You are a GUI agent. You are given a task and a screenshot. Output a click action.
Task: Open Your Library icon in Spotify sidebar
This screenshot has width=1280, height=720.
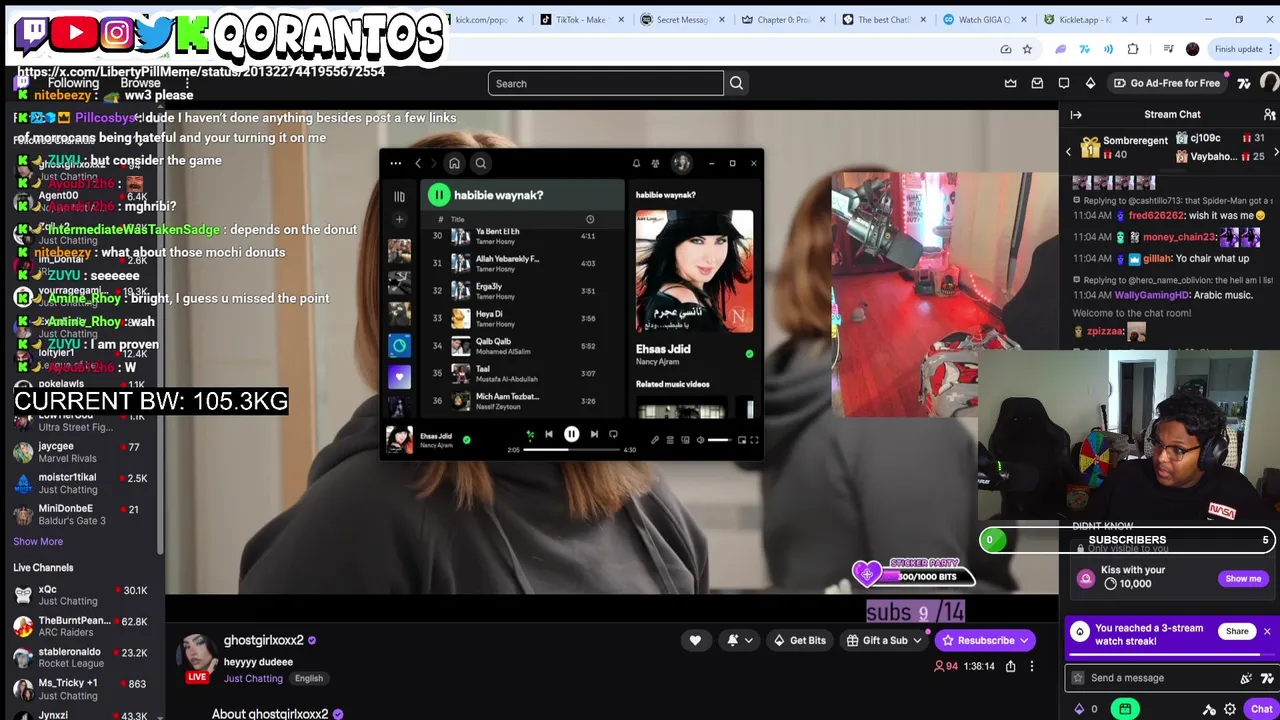399,197
